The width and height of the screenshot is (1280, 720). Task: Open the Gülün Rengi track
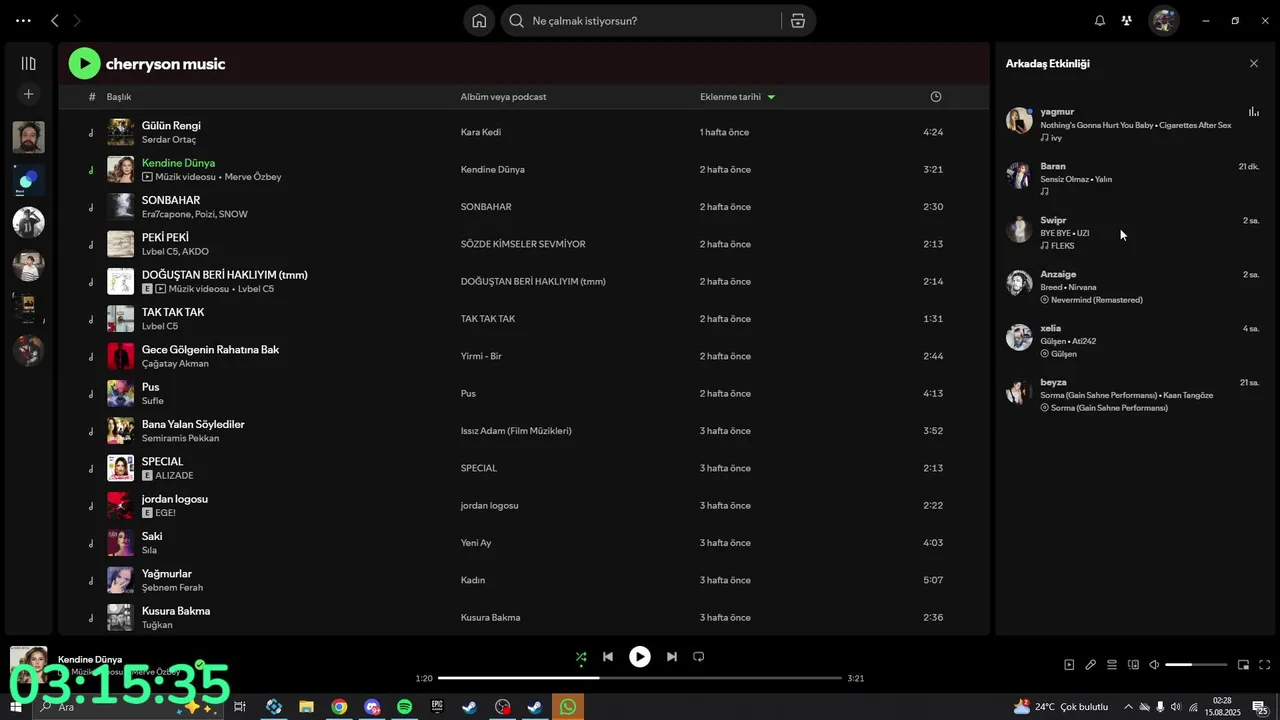[171, 126]
